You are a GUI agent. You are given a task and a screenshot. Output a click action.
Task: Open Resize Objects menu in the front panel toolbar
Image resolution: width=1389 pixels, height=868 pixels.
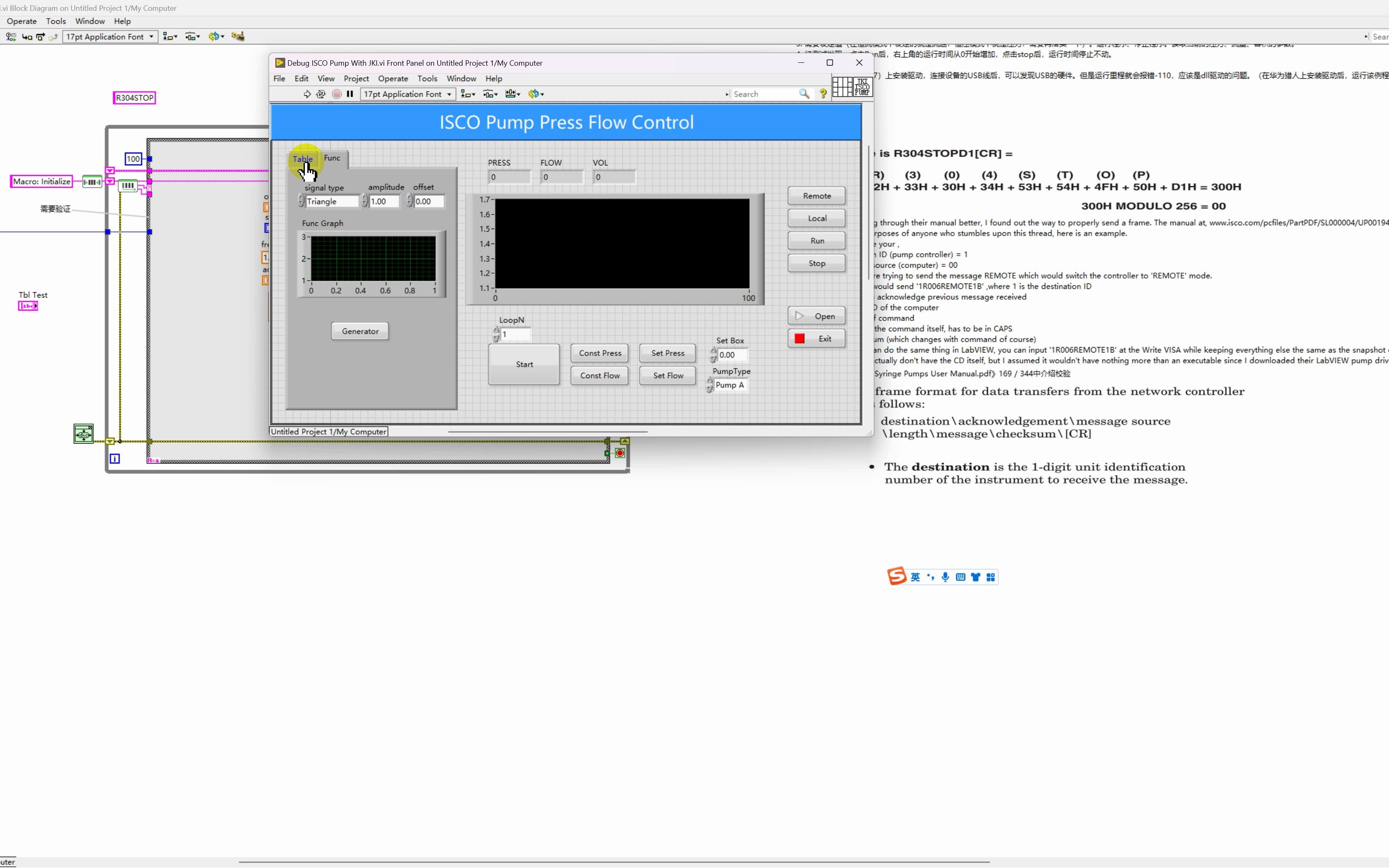(x=513, y=94)
